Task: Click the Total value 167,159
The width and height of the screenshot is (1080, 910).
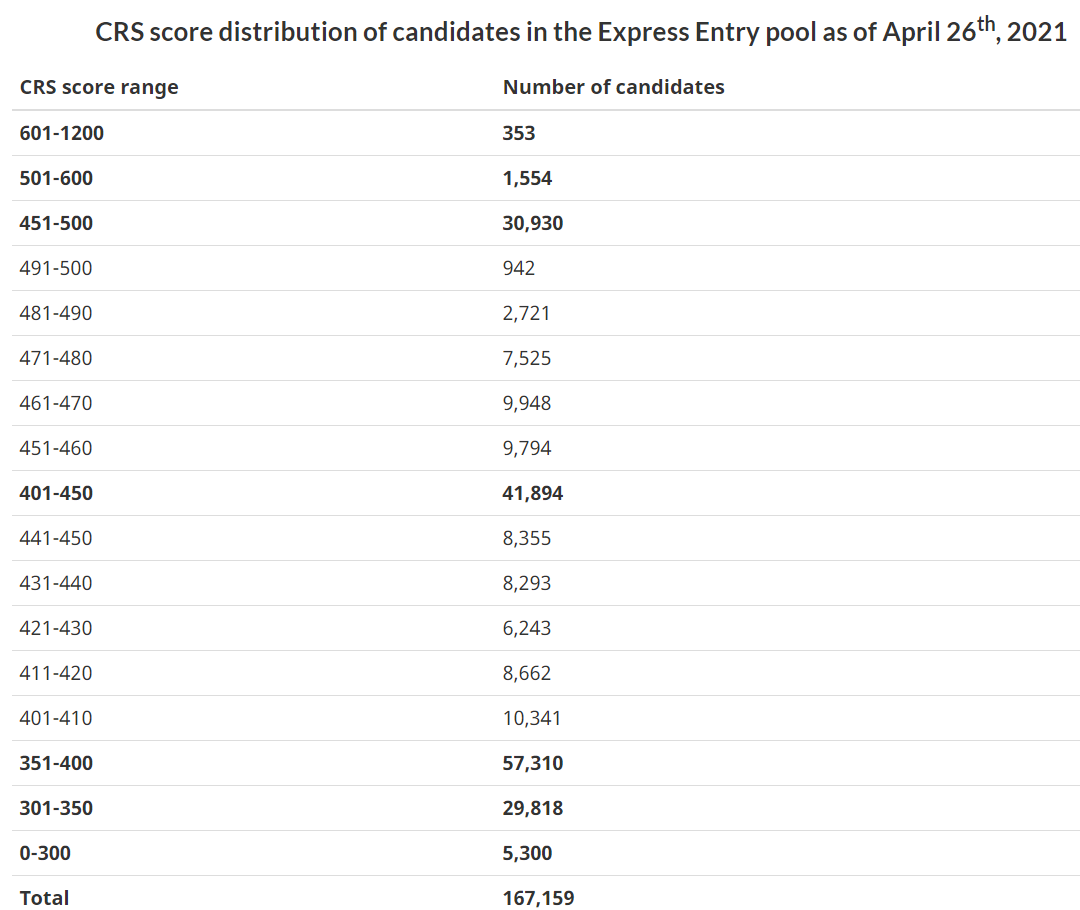Action: coord(538,898)
